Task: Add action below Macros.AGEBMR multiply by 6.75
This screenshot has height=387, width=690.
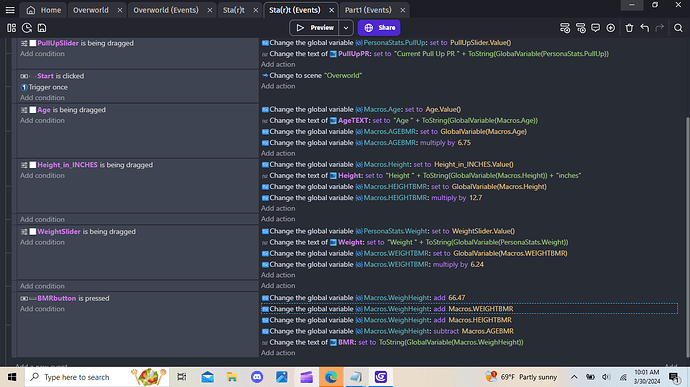Action: tap(278, 153)
